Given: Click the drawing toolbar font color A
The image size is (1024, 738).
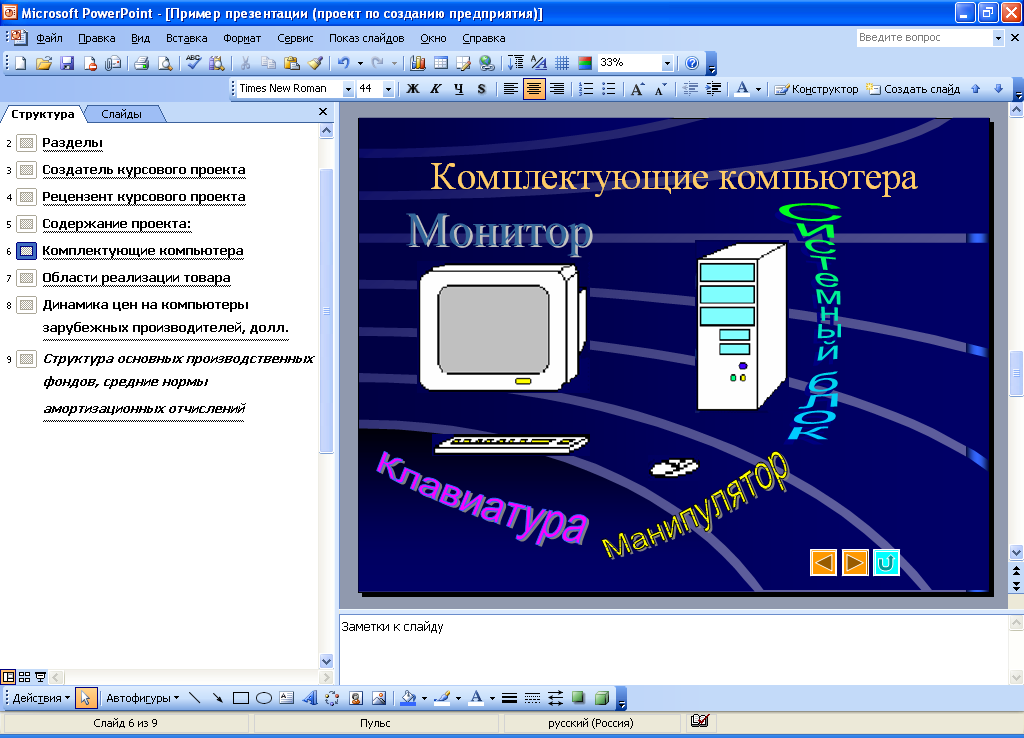Looking at the screenshot, I should [476, 698].
